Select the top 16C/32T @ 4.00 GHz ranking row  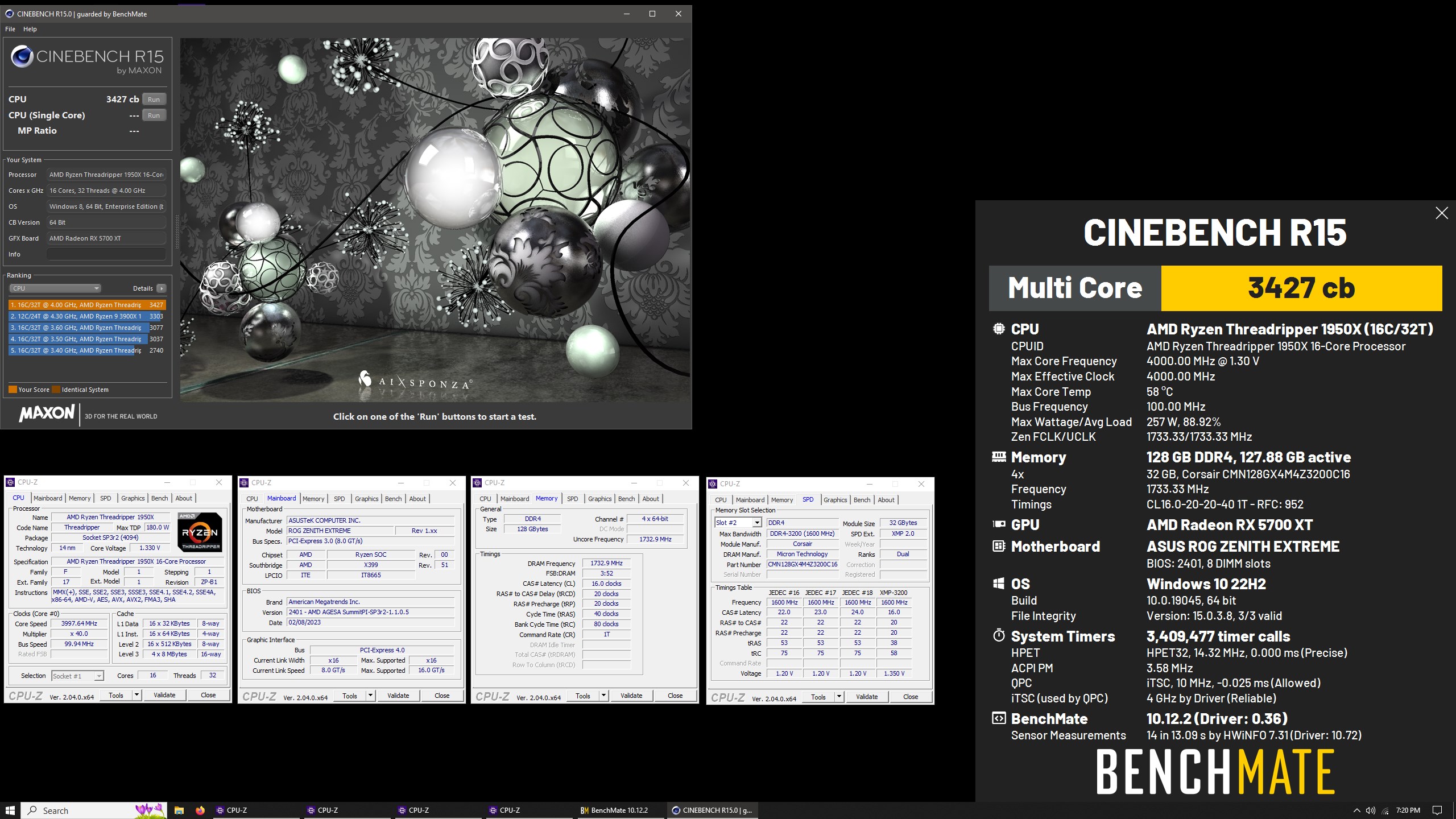[x=86, y=305]
